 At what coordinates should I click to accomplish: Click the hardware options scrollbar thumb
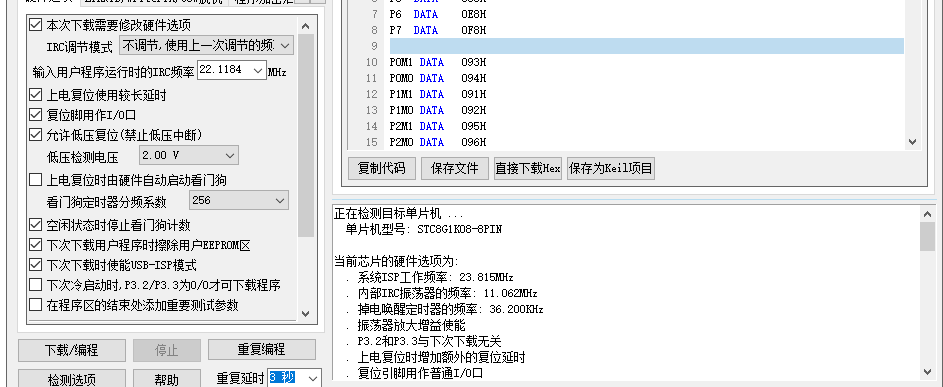click(x=306, y=136)
